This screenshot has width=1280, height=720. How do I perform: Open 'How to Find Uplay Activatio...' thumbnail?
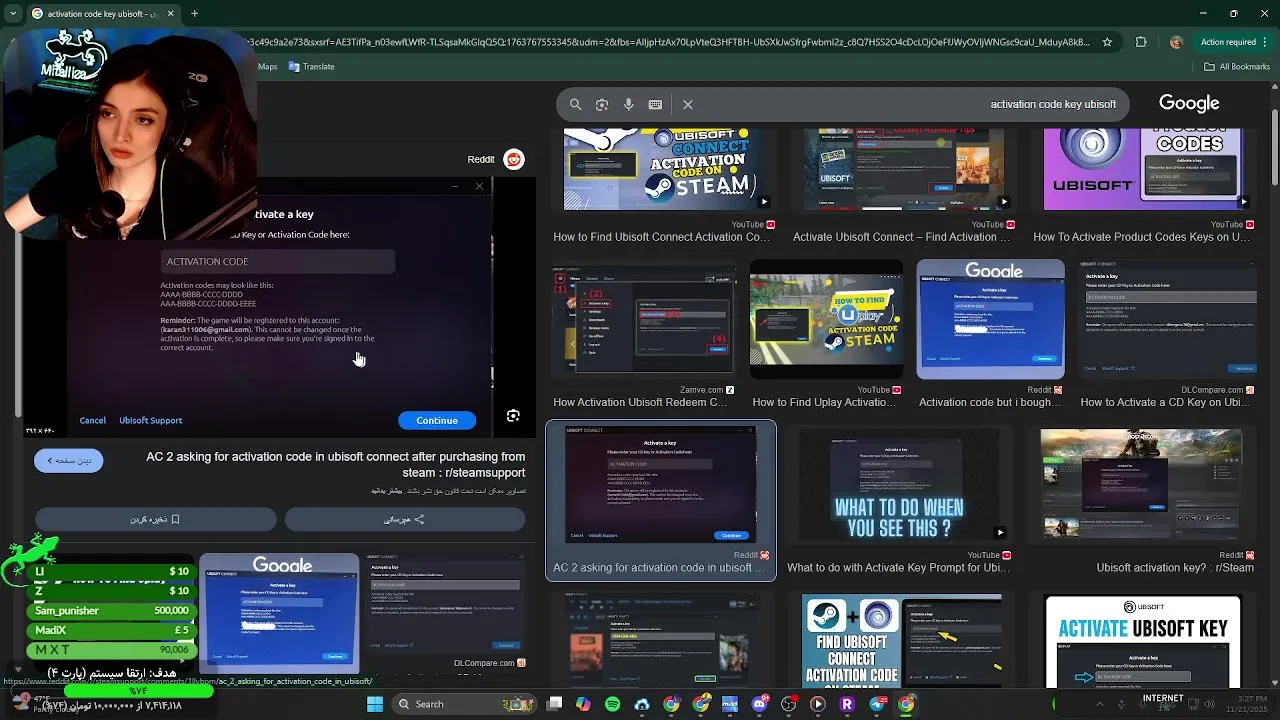(826, 319)
